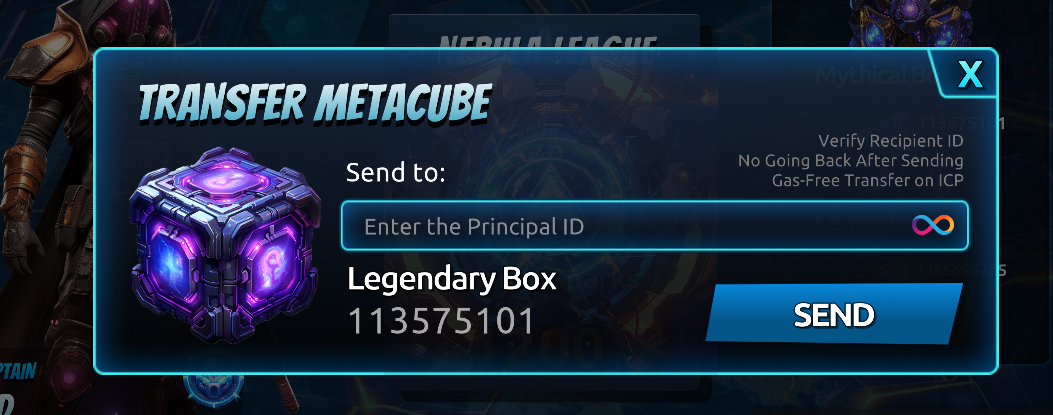The width and height of the screenshot is (1053, 415).
Task: Click the "Send to:" label
Action: [x=396, y=173]
